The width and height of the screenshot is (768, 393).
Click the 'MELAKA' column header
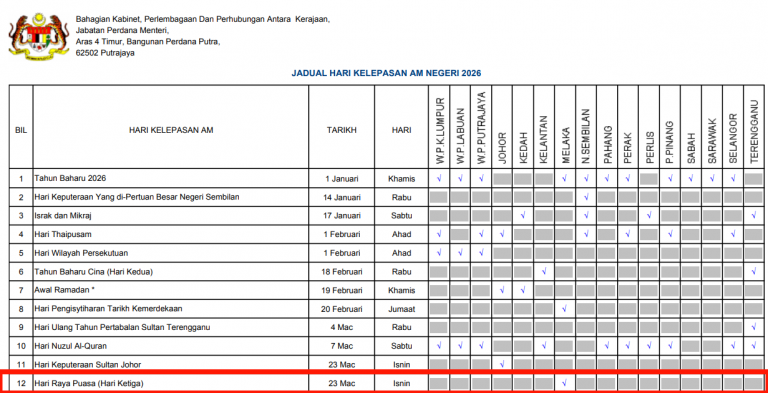(x=565, y=146)
